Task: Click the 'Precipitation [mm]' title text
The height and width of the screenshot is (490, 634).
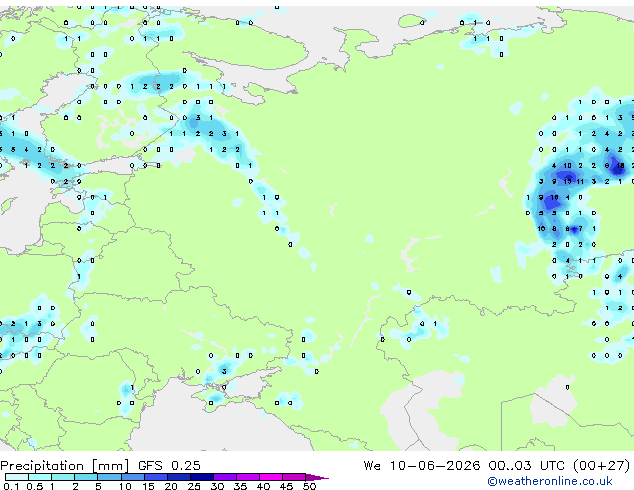Action: [65, 466]
